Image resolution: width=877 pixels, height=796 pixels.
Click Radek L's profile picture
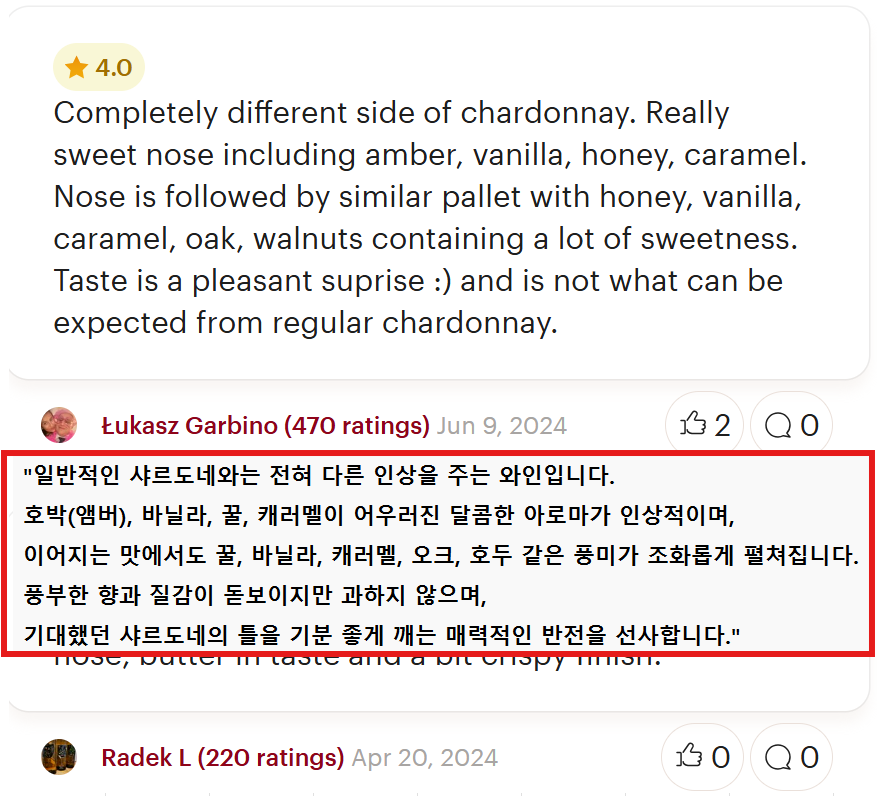(x=59, y=757)
